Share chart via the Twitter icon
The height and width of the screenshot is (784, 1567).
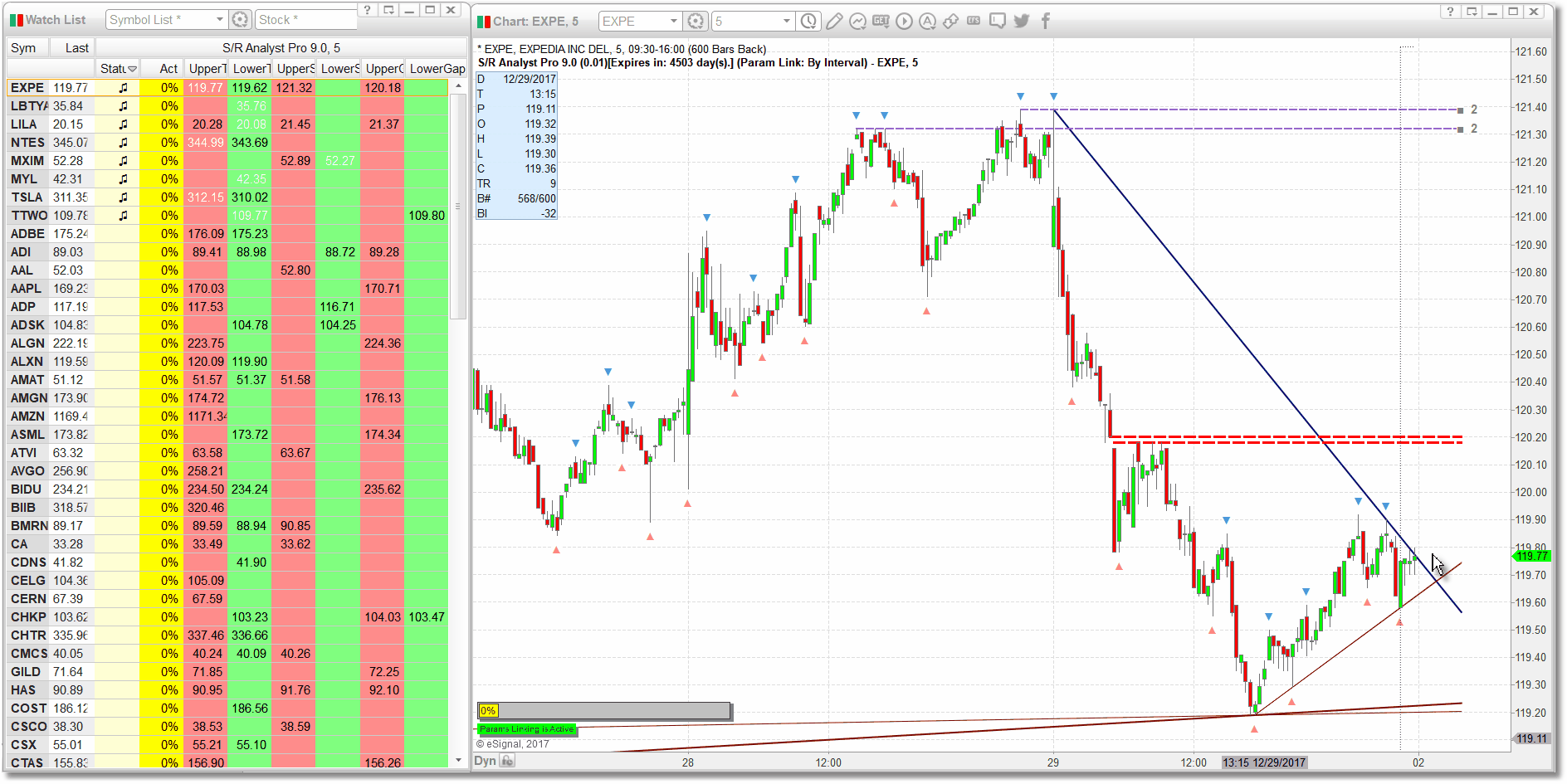[x=1022, y=21]
